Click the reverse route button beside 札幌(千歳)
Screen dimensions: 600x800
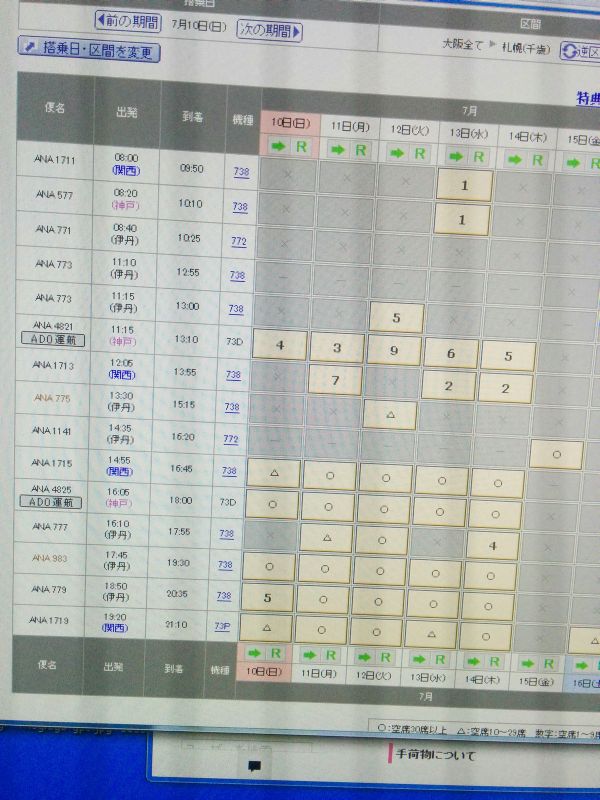(x=580, y=52)
